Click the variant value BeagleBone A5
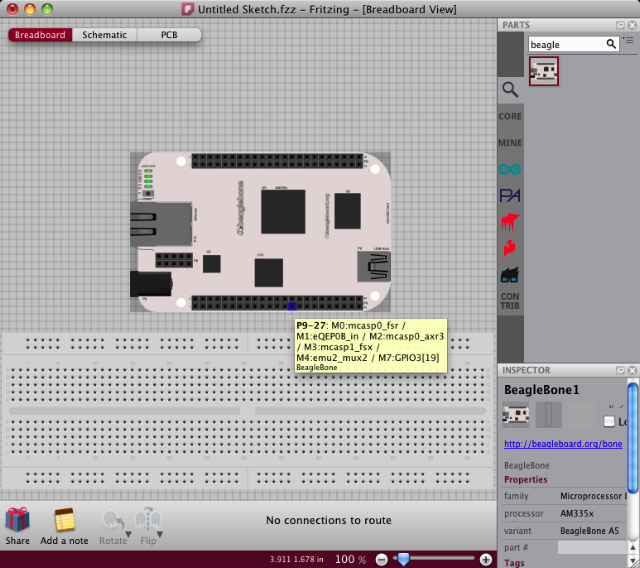Image resolution: width=640 pixels, height=568 pixels. pos(589,530)
